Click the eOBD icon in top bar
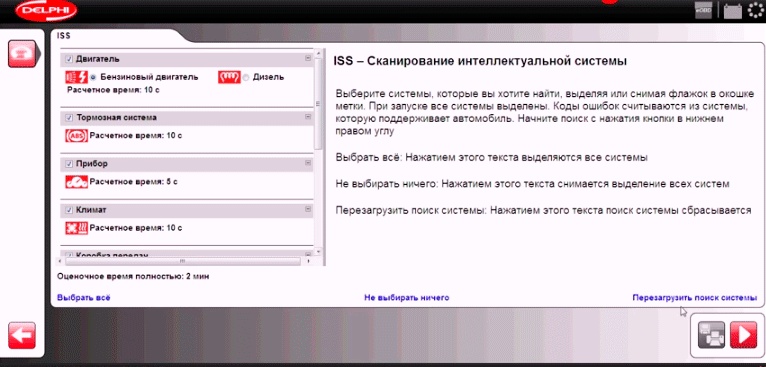This screenshot has width=766, height=367. coord(703,11)
